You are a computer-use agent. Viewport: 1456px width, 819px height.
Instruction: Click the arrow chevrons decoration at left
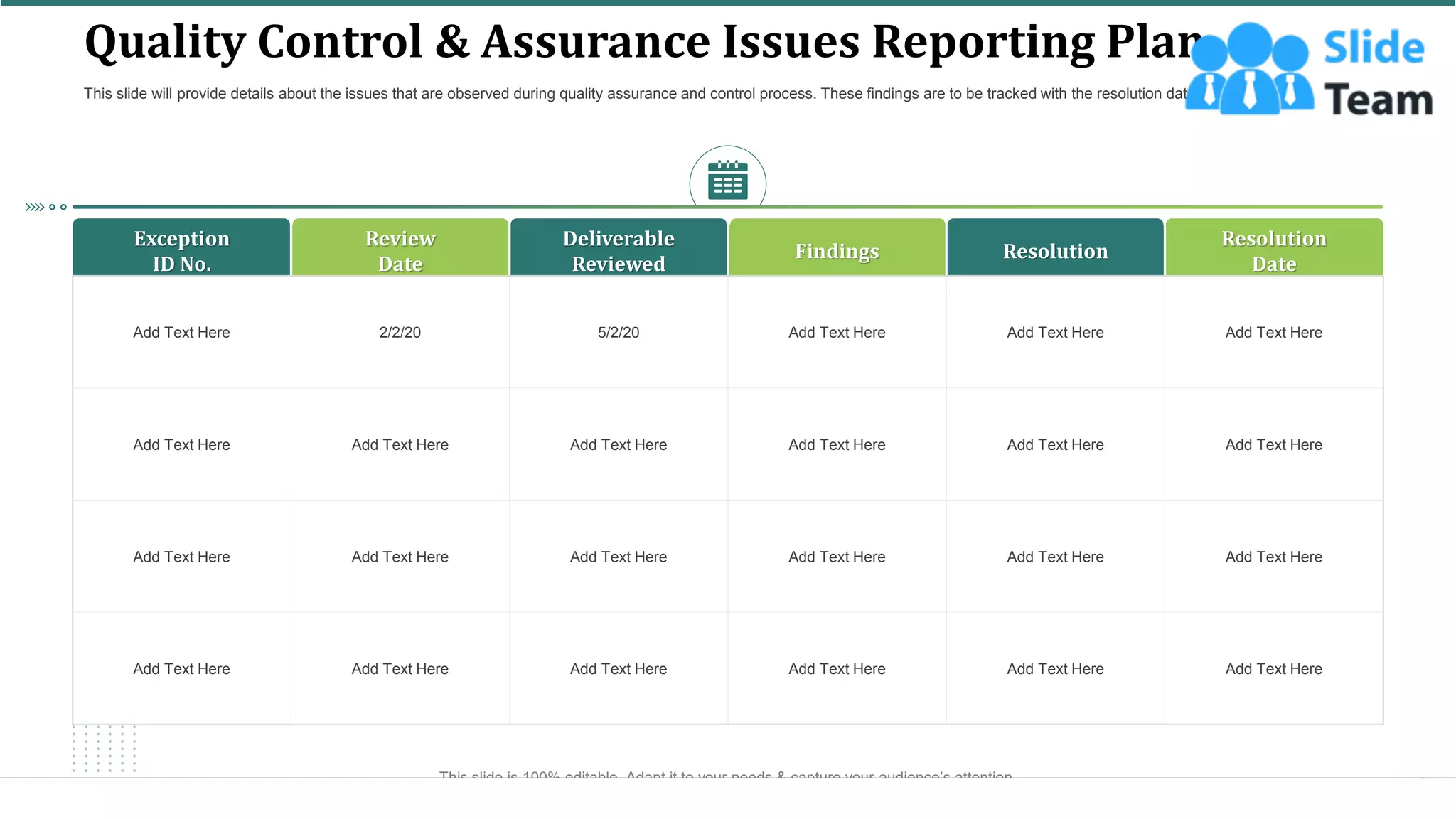[x=35, y=208]
